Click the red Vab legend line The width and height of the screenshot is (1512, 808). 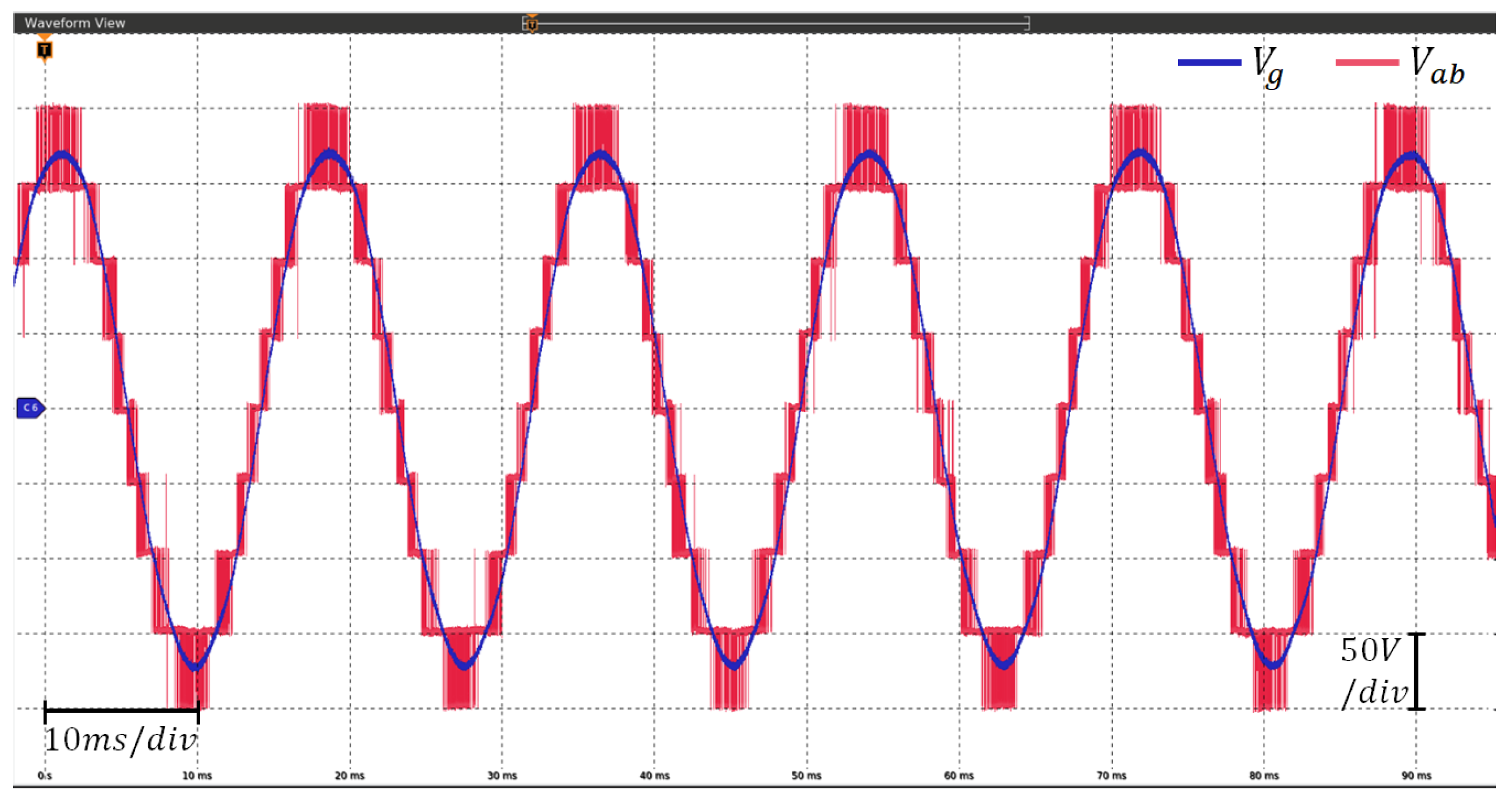click(1367, 63)
